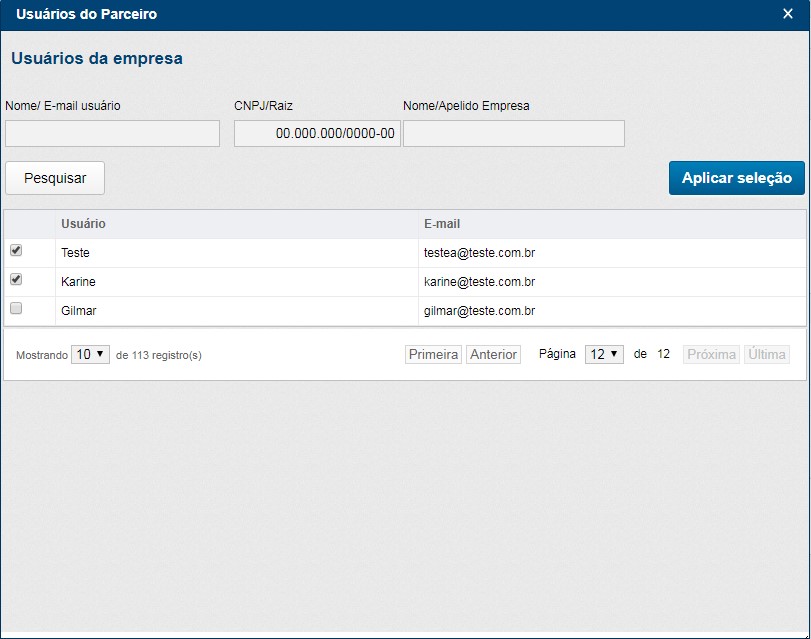The height and width of the screenshot is (639, 811).
Task: Click the disabled Próxima page button
Action: pos(711,355)
